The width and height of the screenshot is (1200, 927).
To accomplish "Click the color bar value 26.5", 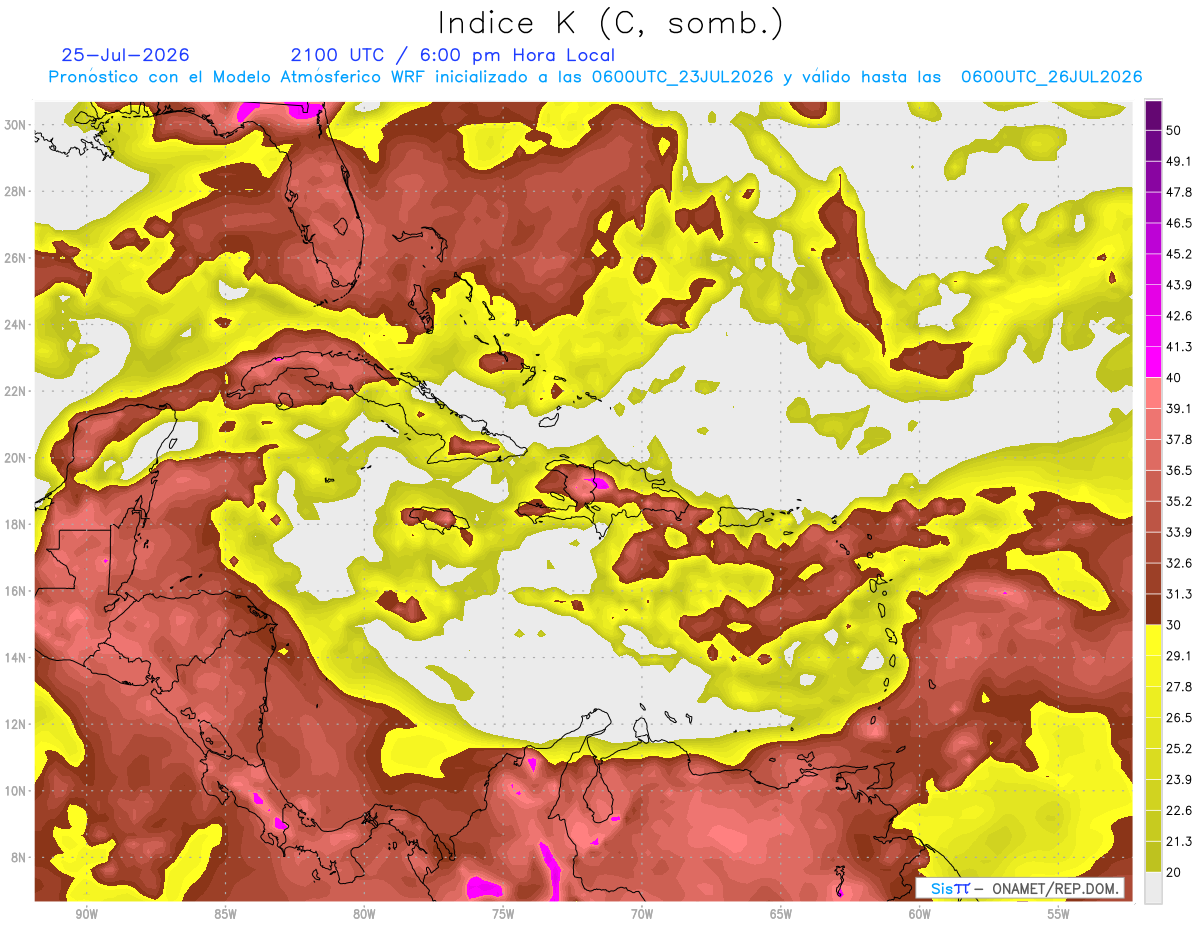I will (1178, 718).
